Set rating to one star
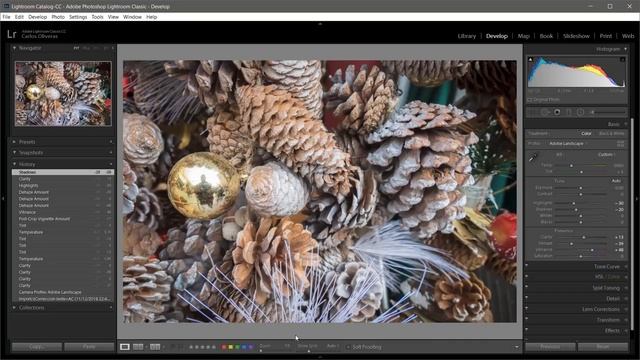This screenshot has height=360, width=640. 191,347
